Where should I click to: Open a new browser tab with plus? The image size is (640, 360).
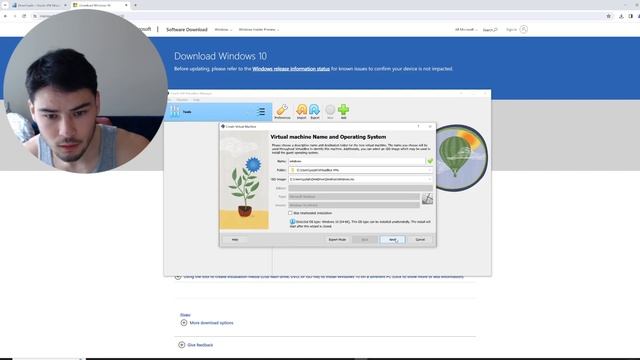(135, 5)
